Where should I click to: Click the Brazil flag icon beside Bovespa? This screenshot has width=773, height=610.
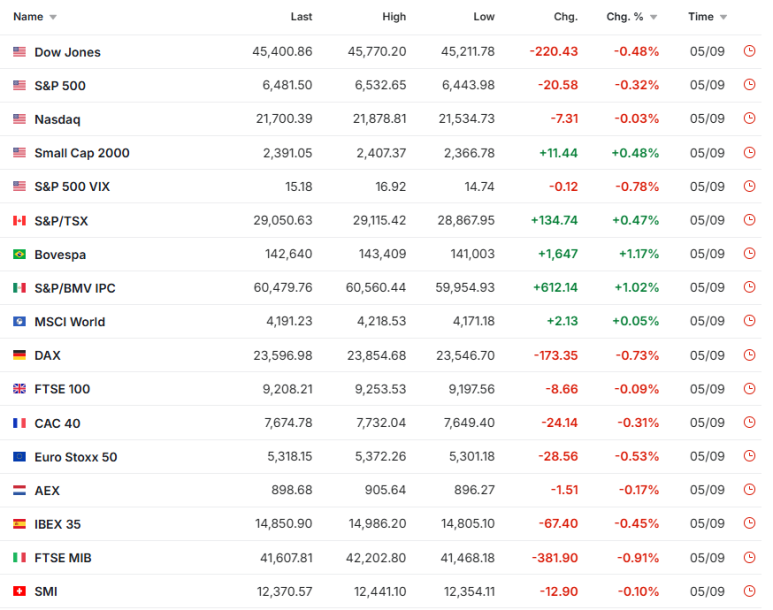coord(19,254)
